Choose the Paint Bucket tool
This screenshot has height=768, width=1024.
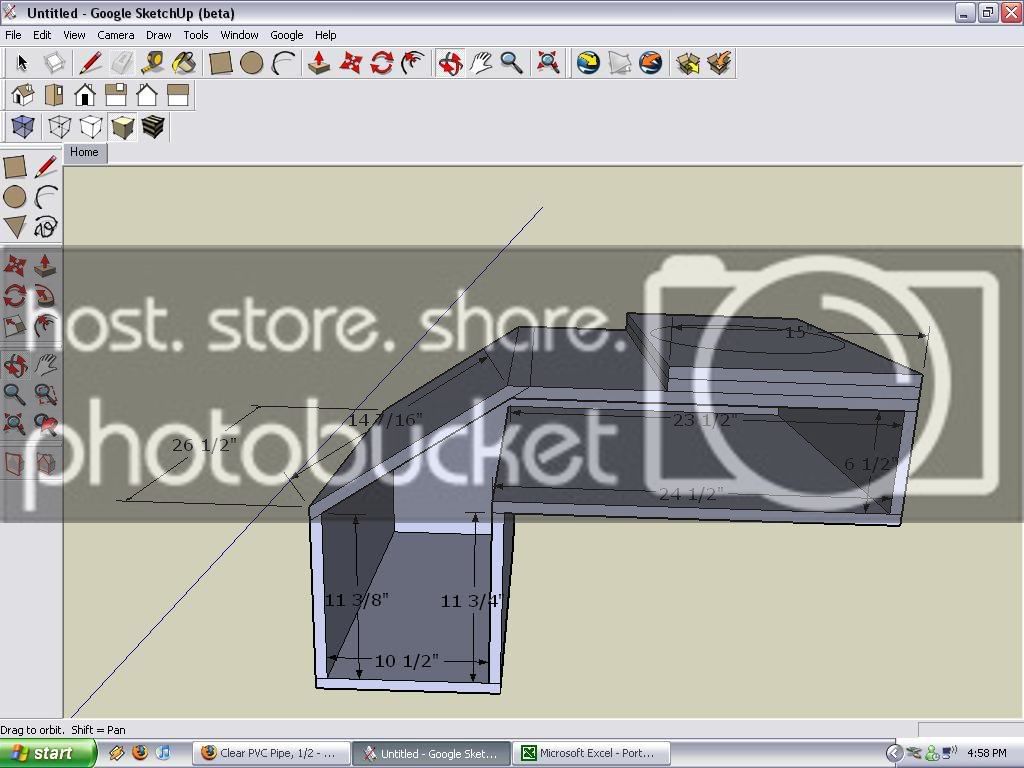pyautogui.click(x=185, y=63)
